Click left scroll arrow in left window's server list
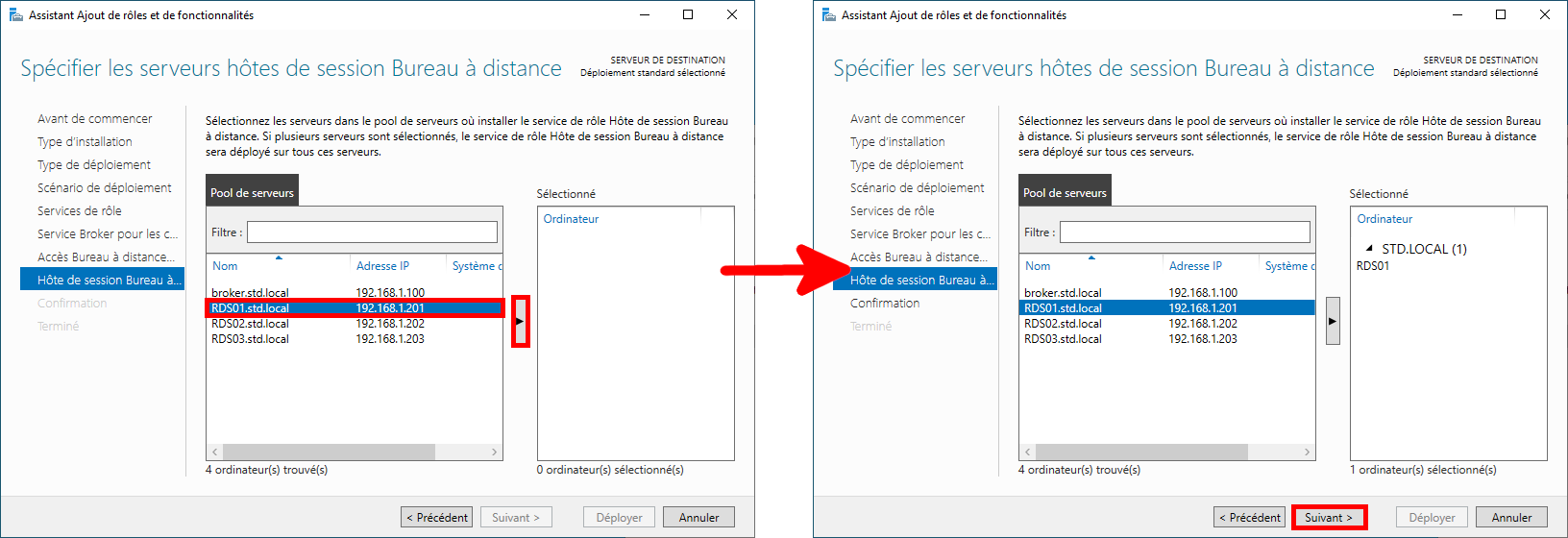 (x=215, y=452)
